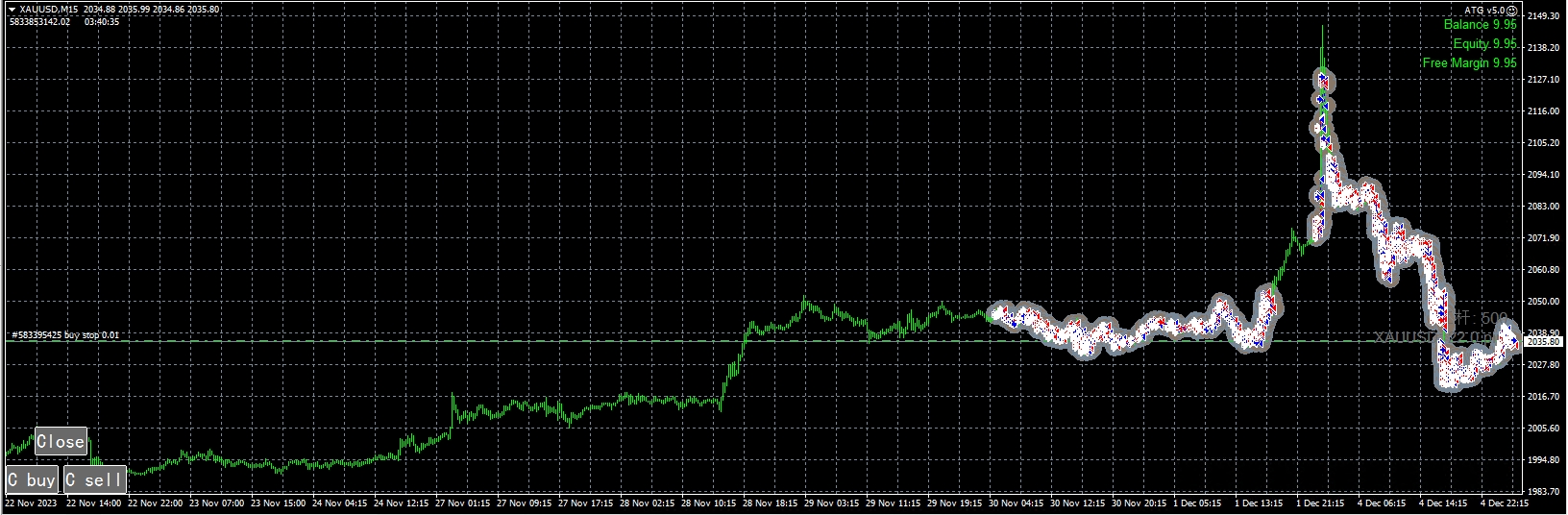
Task: Click the 2071.90 price scale label
Action: (1543, 238)
